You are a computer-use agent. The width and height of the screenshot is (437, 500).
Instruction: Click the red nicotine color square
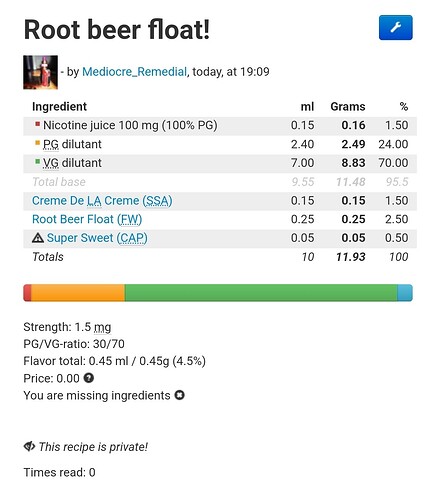[x=38, y=124]
